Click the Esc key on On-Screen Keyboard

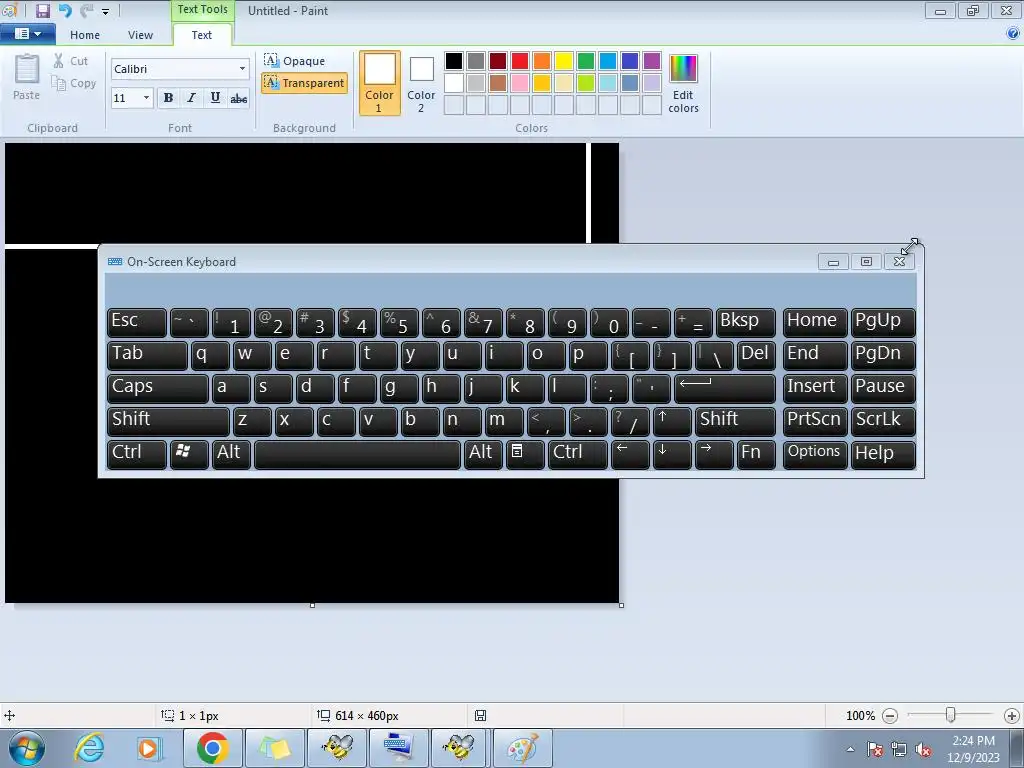point(136,323)
